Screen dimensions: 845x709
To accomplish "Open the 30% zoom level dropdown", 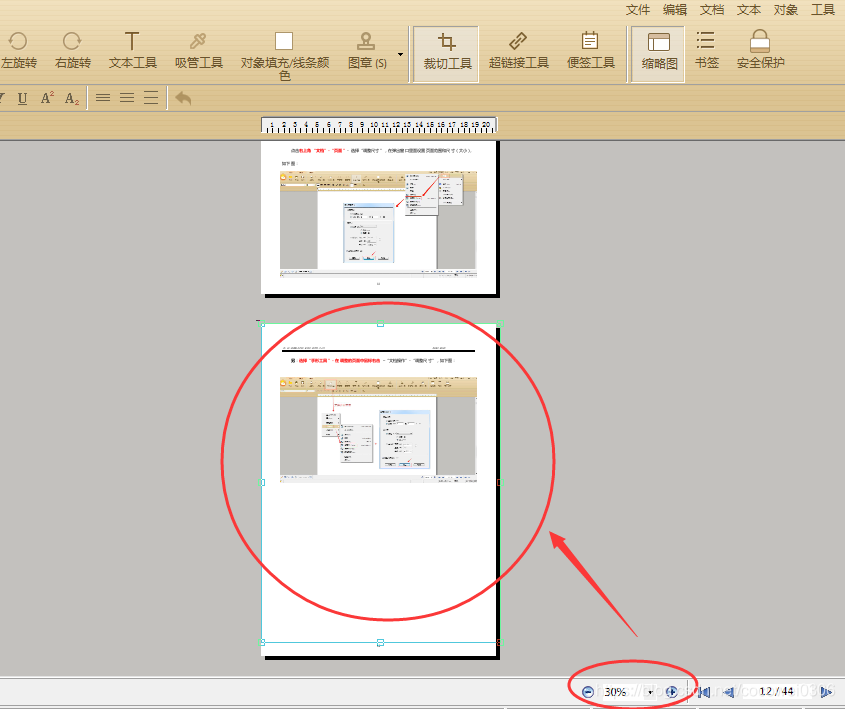I will 650,692.
